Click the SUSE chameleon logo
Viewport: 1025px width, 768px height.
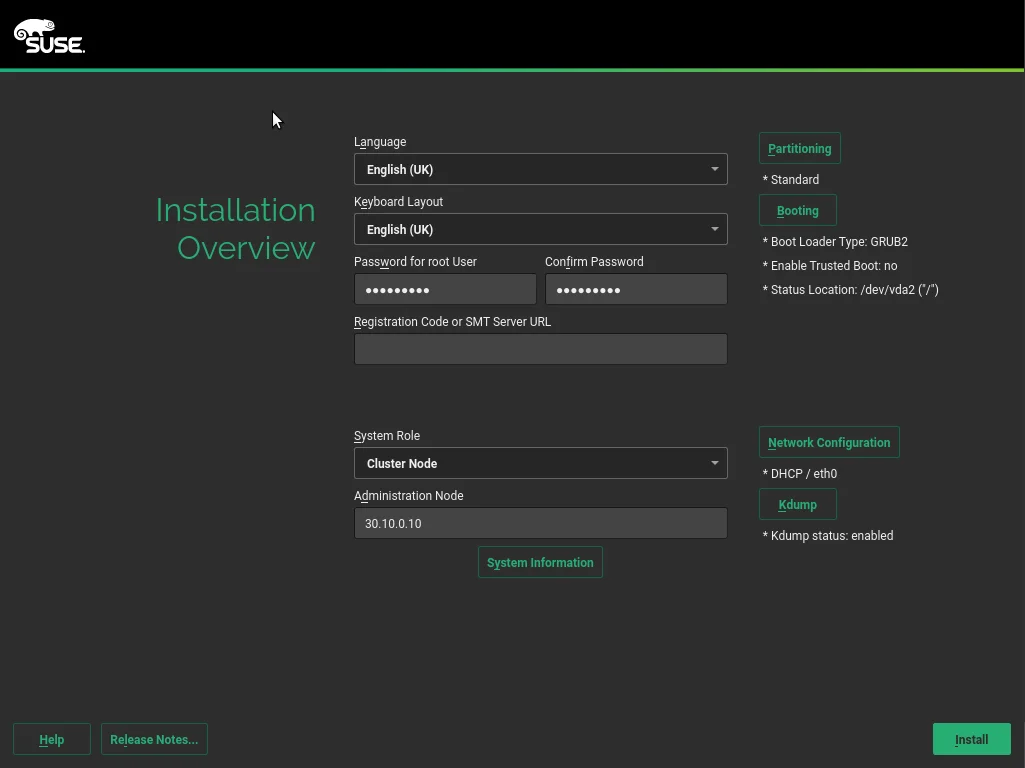[49, 36]
